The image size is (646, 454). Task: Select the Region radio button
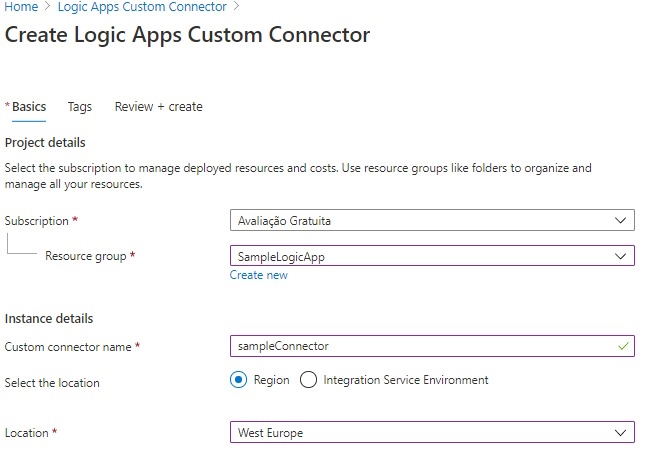point(239,380)
